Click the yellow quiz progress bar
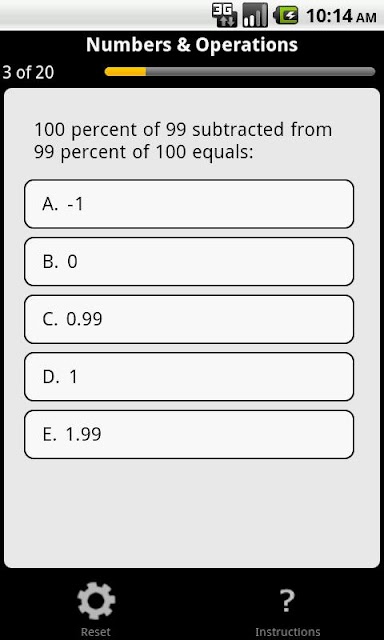Image resolution: width=384 pixels, height=640 pixels. (125, 72)
